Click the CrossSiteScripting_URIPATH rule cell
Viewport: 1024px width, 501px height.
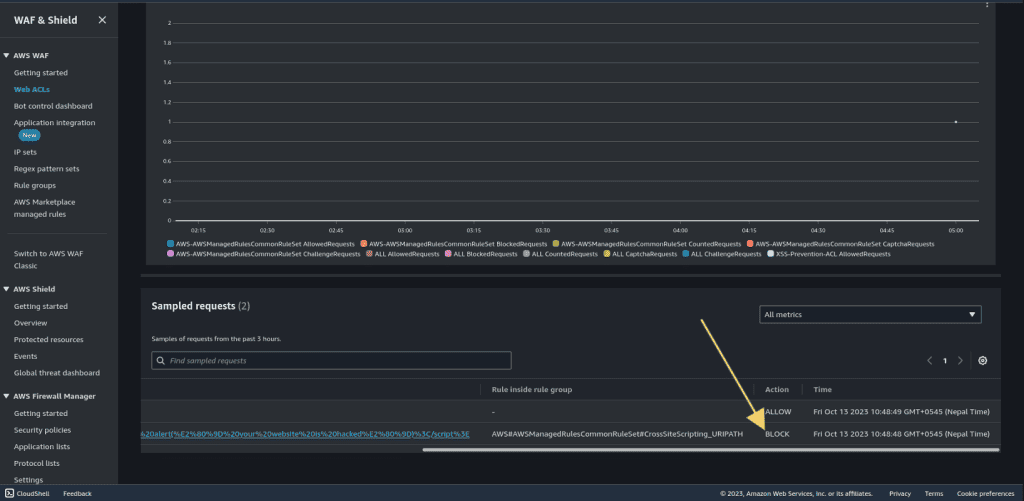click(x=617, y=434)
